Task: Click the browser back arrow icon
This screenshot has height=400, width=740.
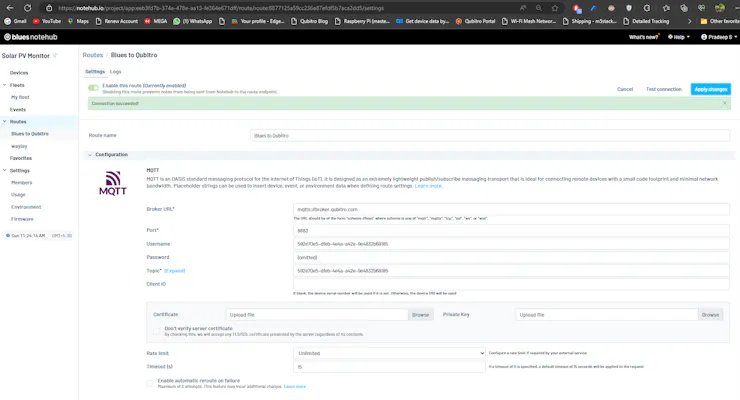Action: coord(10,8)
